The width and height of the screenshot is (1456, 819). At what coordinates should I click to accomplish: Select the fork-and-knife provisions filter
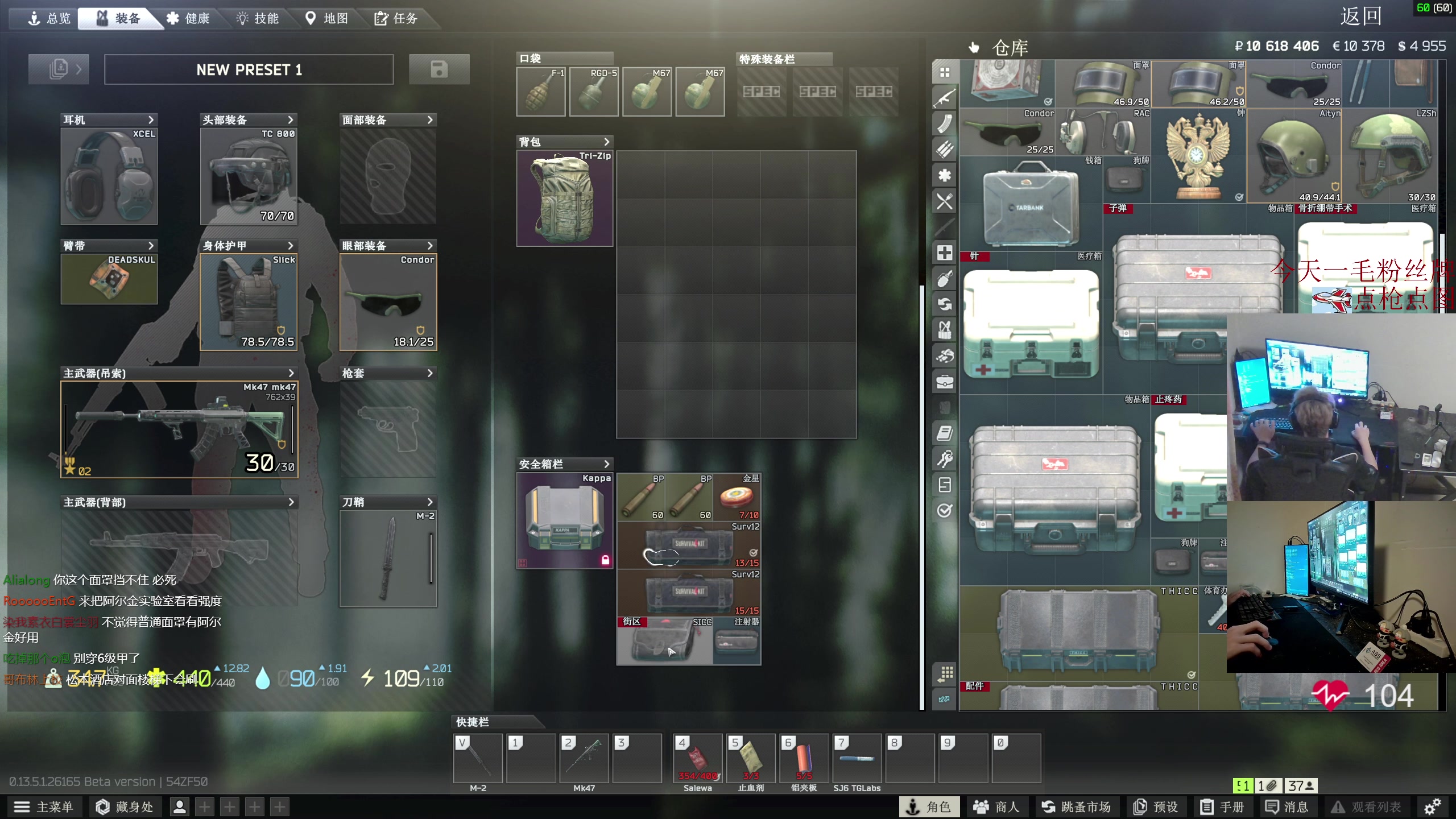[x=945, y=201]
